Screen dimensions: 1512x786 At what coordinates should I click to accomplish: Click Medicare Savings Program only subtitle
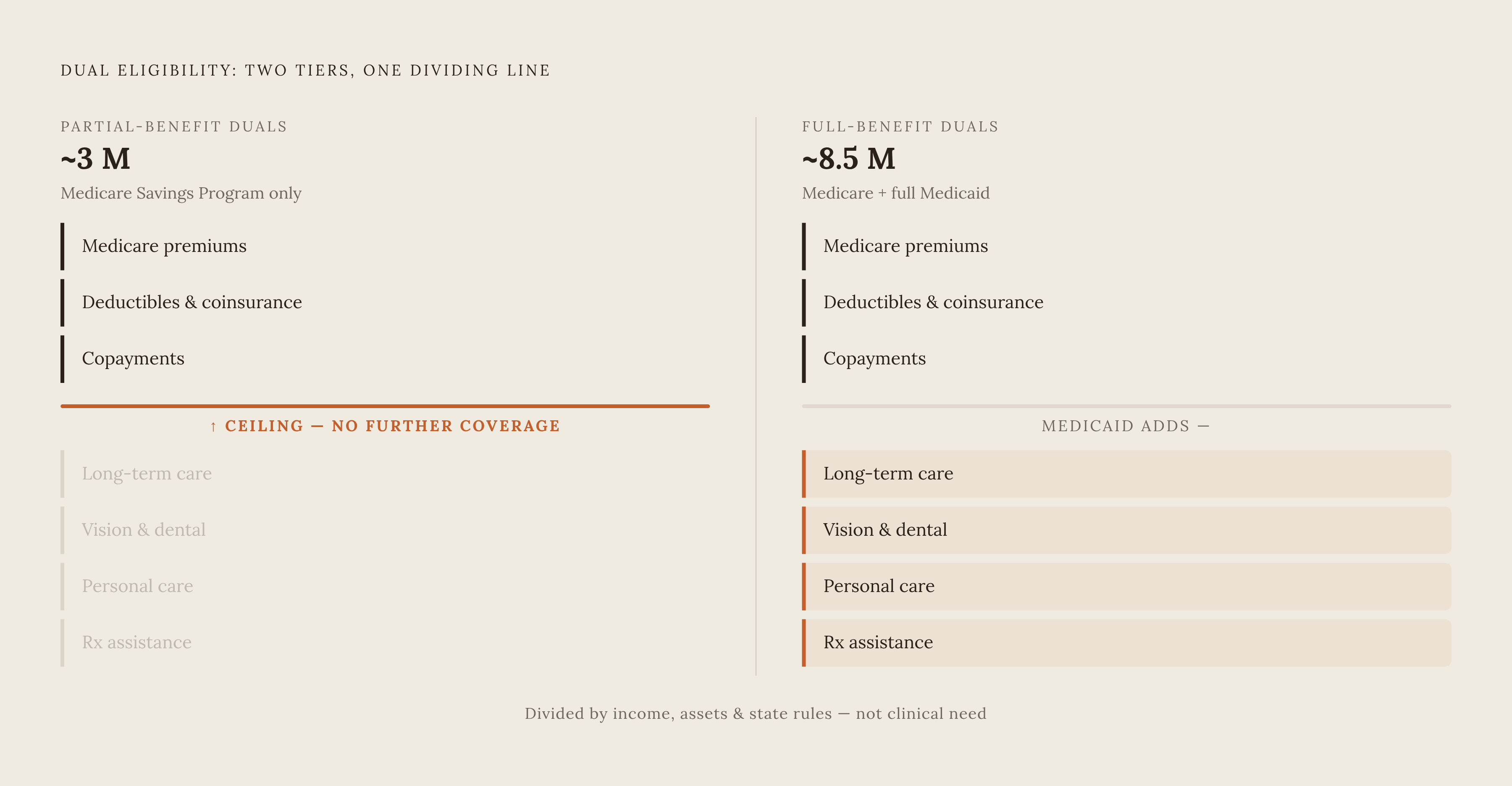coord(181,193)
